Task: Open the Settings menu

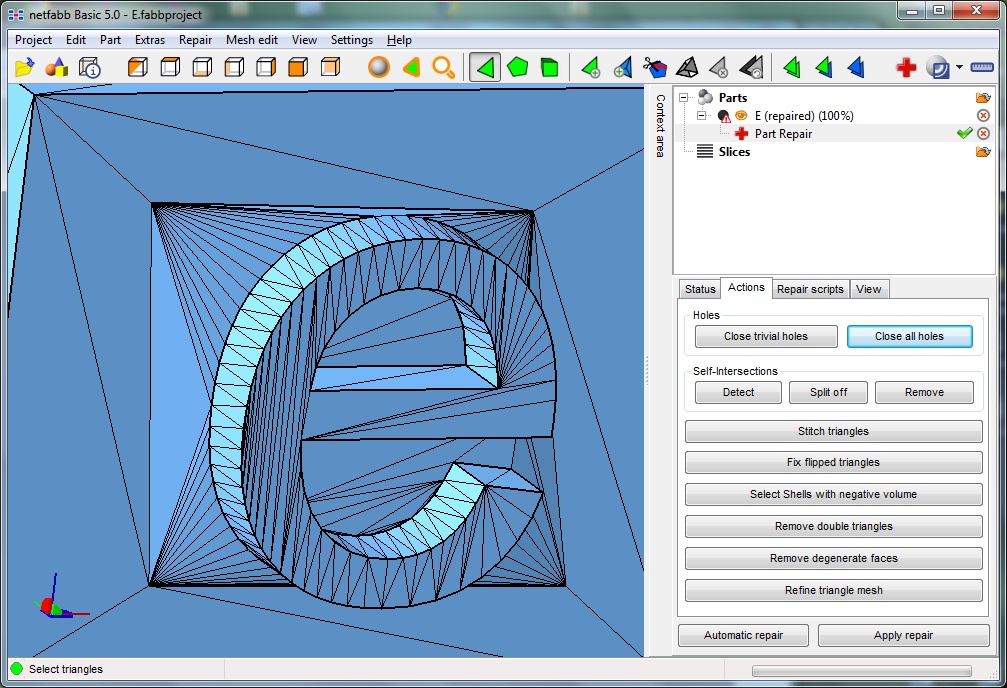Action: (x=351, y=40)
